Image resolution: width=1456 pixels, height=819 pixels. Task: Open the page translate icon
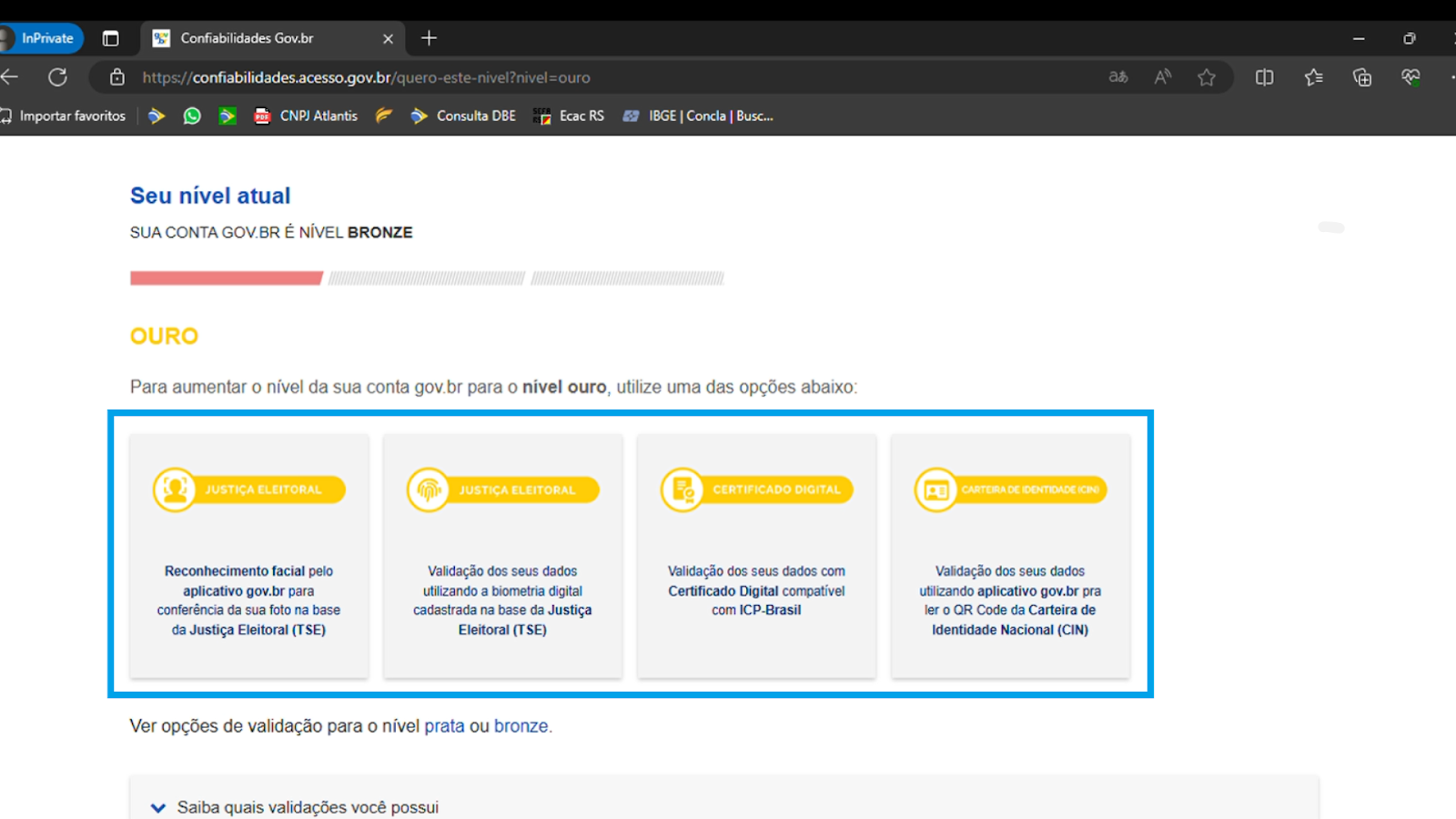pyautogui.click(x=1118, y=77)
